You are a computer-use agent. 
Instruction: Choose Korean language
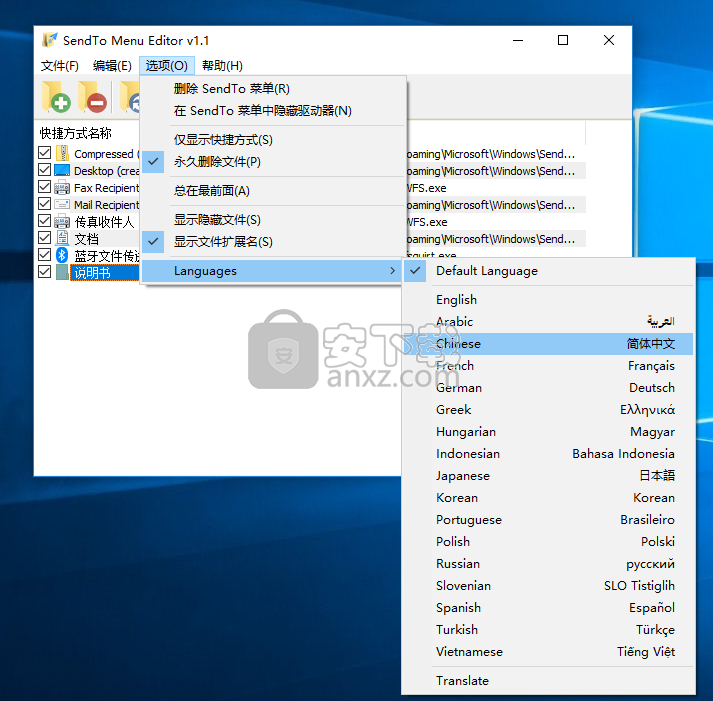548,497
